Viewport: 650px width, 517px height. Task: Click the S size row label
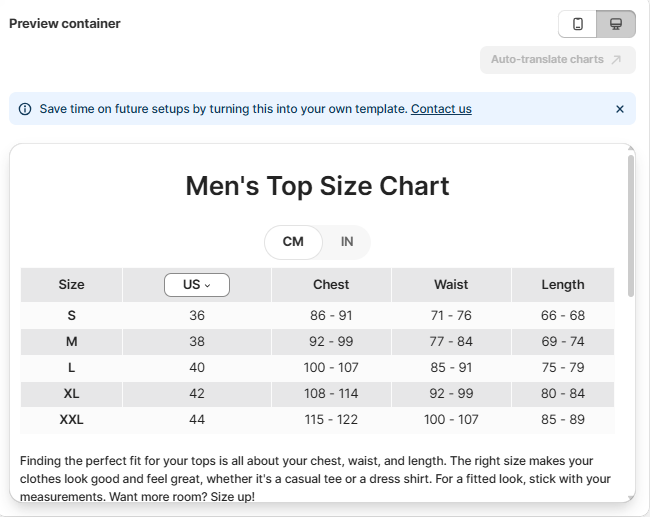[x=71, y=316]
